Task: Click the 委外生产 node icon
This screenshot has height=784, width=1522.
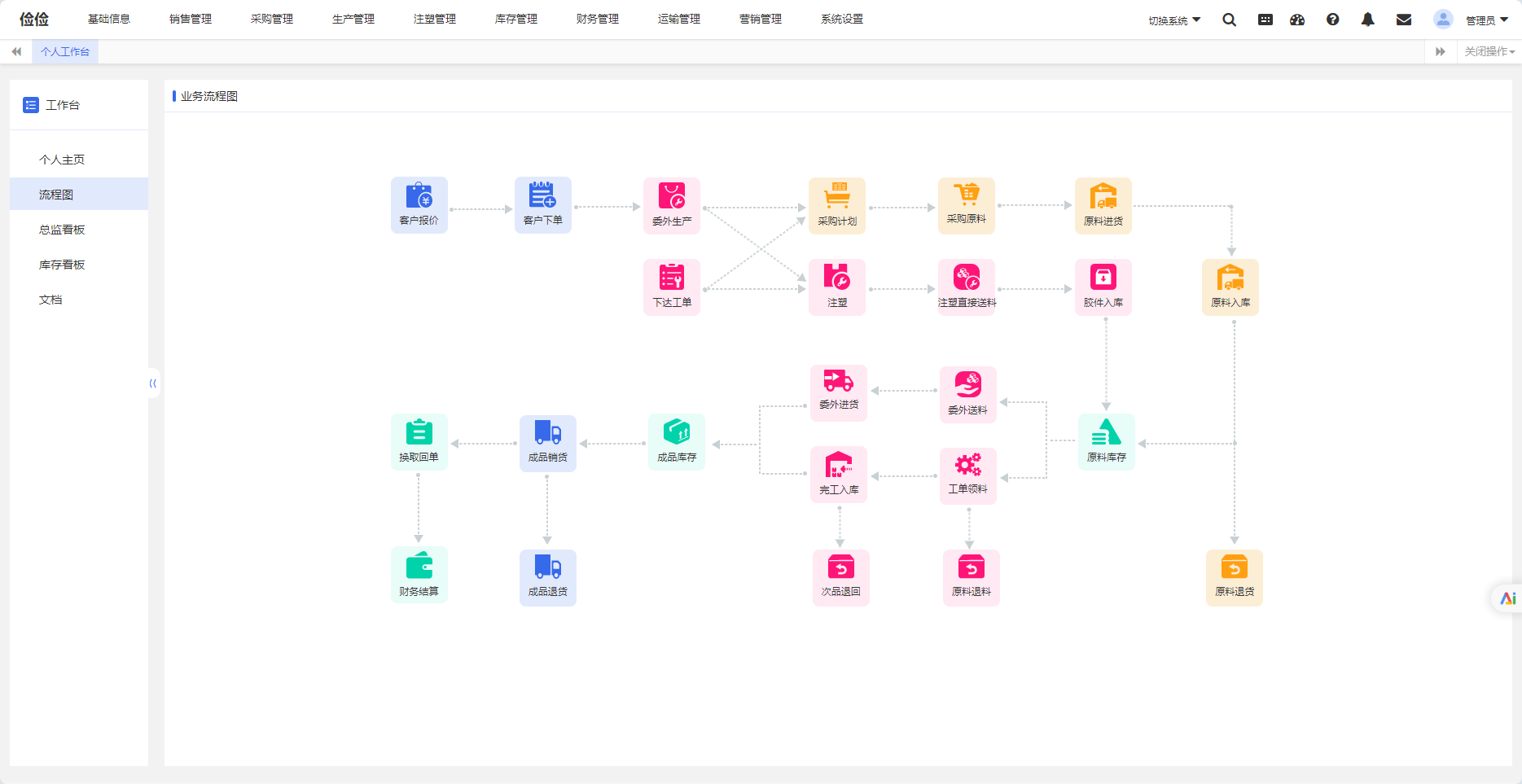Action: coord(672,196)
